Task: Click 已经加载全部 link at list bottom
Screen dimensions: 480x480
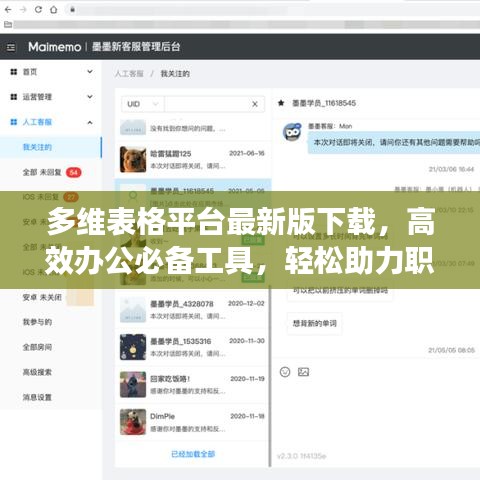Action: [x=193, y=454]
